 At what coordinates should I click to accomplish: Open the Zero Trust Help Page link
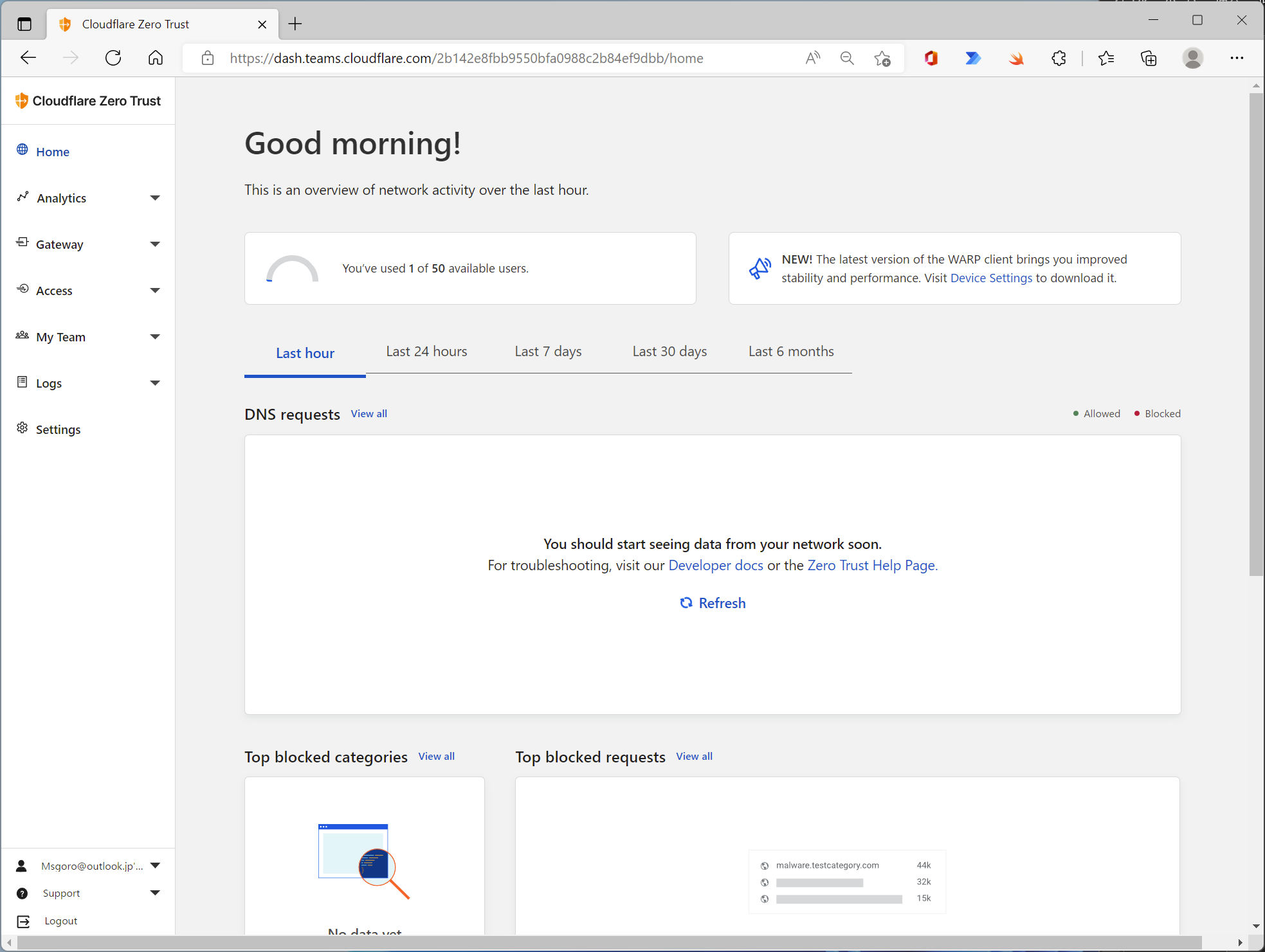[x=873, y=565]
